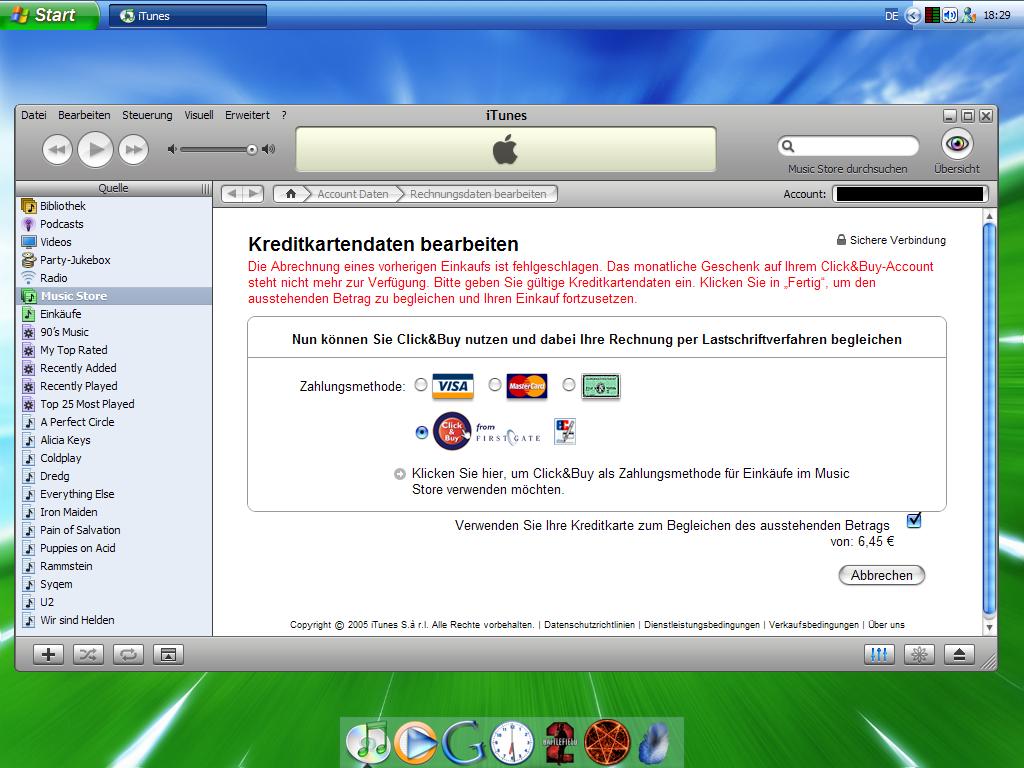Toggle repeat button

128,654
